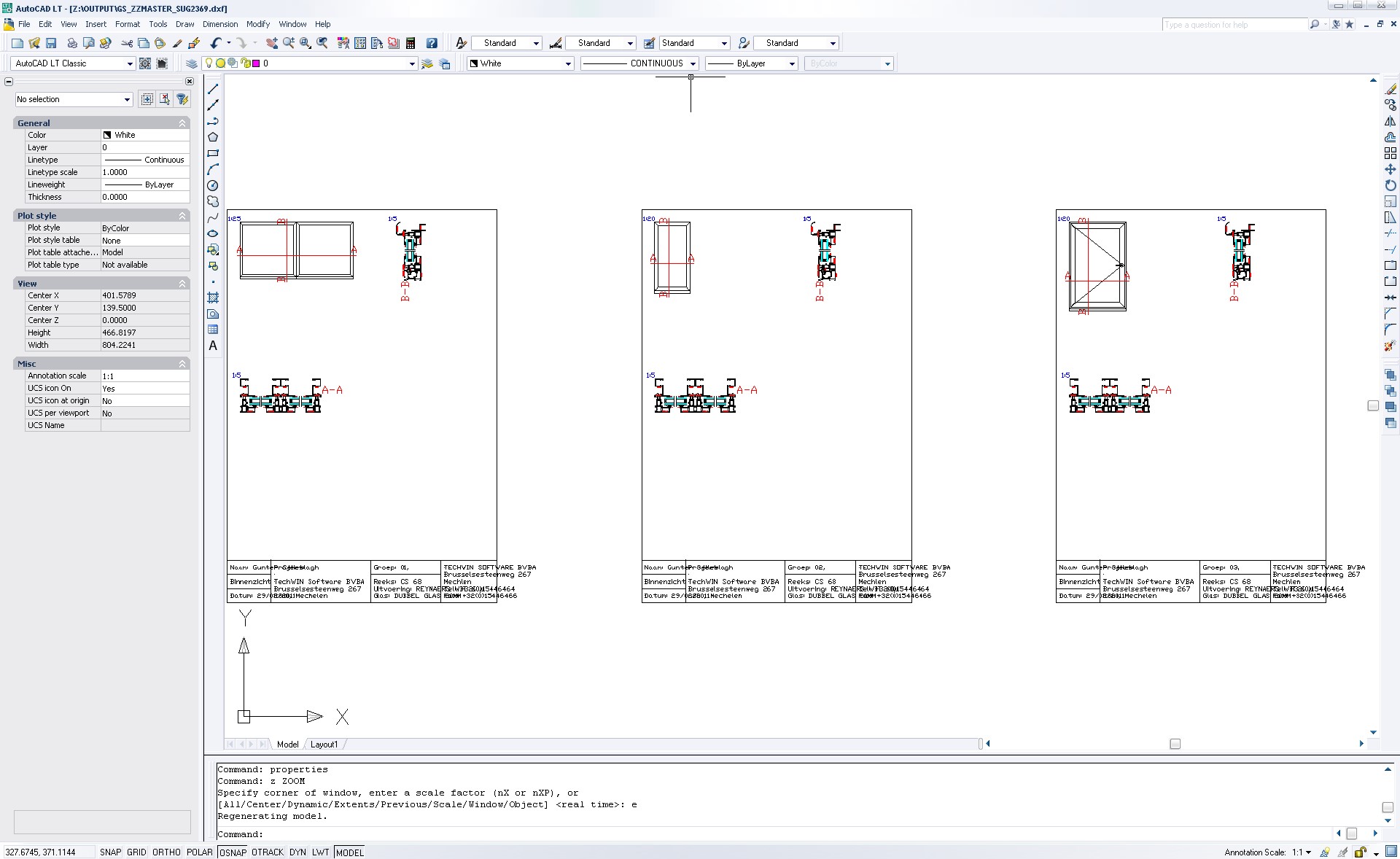Image resolution: width=1400 pixels, height=859 pixels.
Task: Click the Pan realtime hand icon
Action: [x=271, y=43]
